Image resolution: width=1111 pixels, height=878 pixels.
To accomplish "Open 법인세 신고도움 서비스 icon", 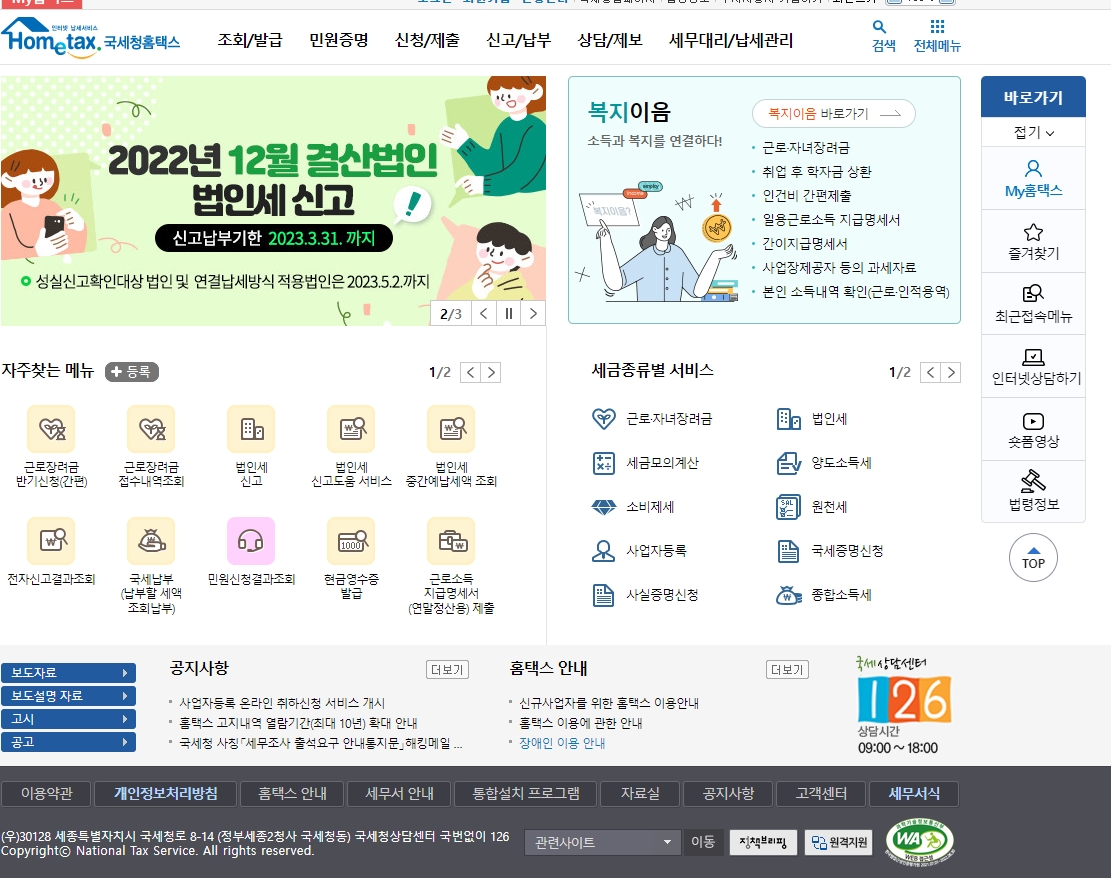I will tap(351, 429).
